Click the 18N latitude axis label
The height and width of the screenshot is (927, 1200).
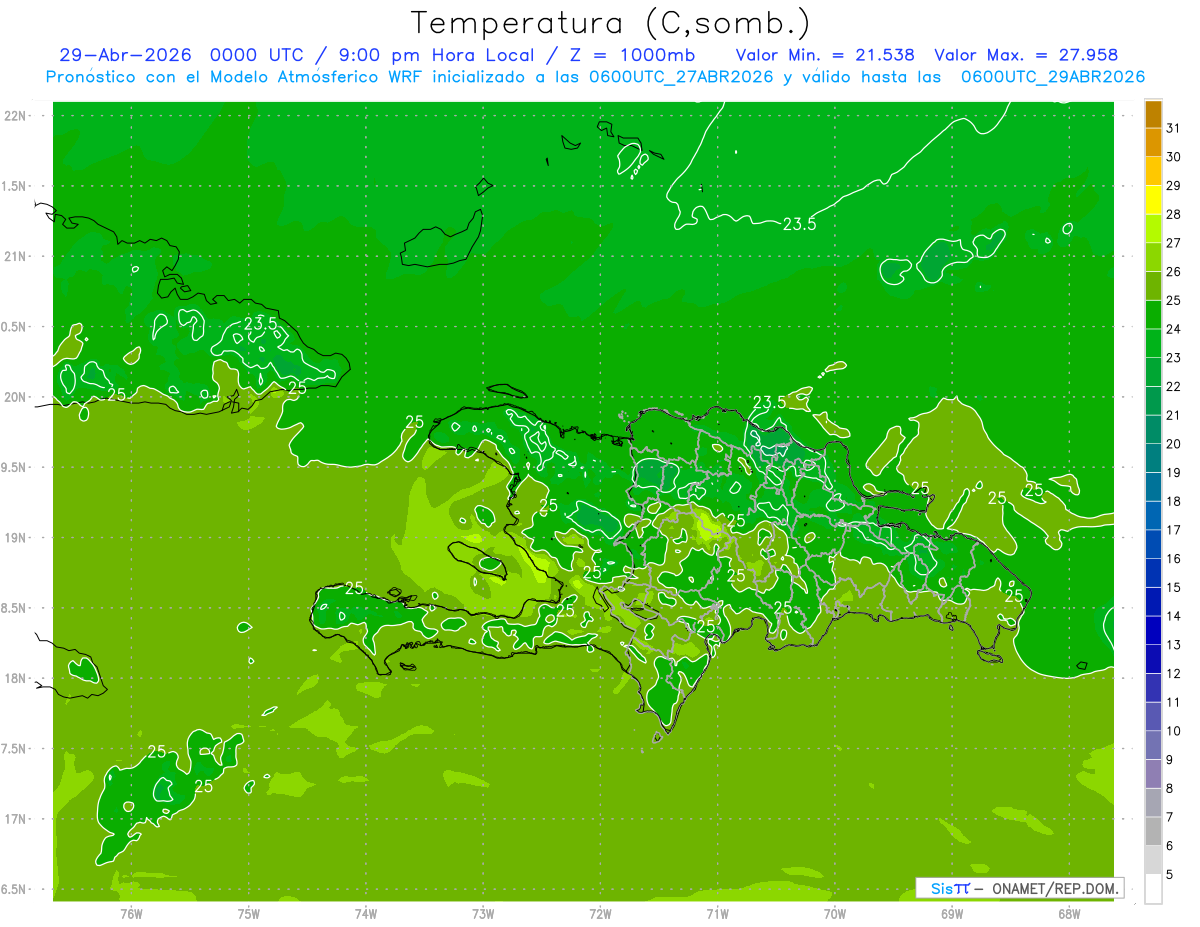pyautogui.click(x=17, y=678)
